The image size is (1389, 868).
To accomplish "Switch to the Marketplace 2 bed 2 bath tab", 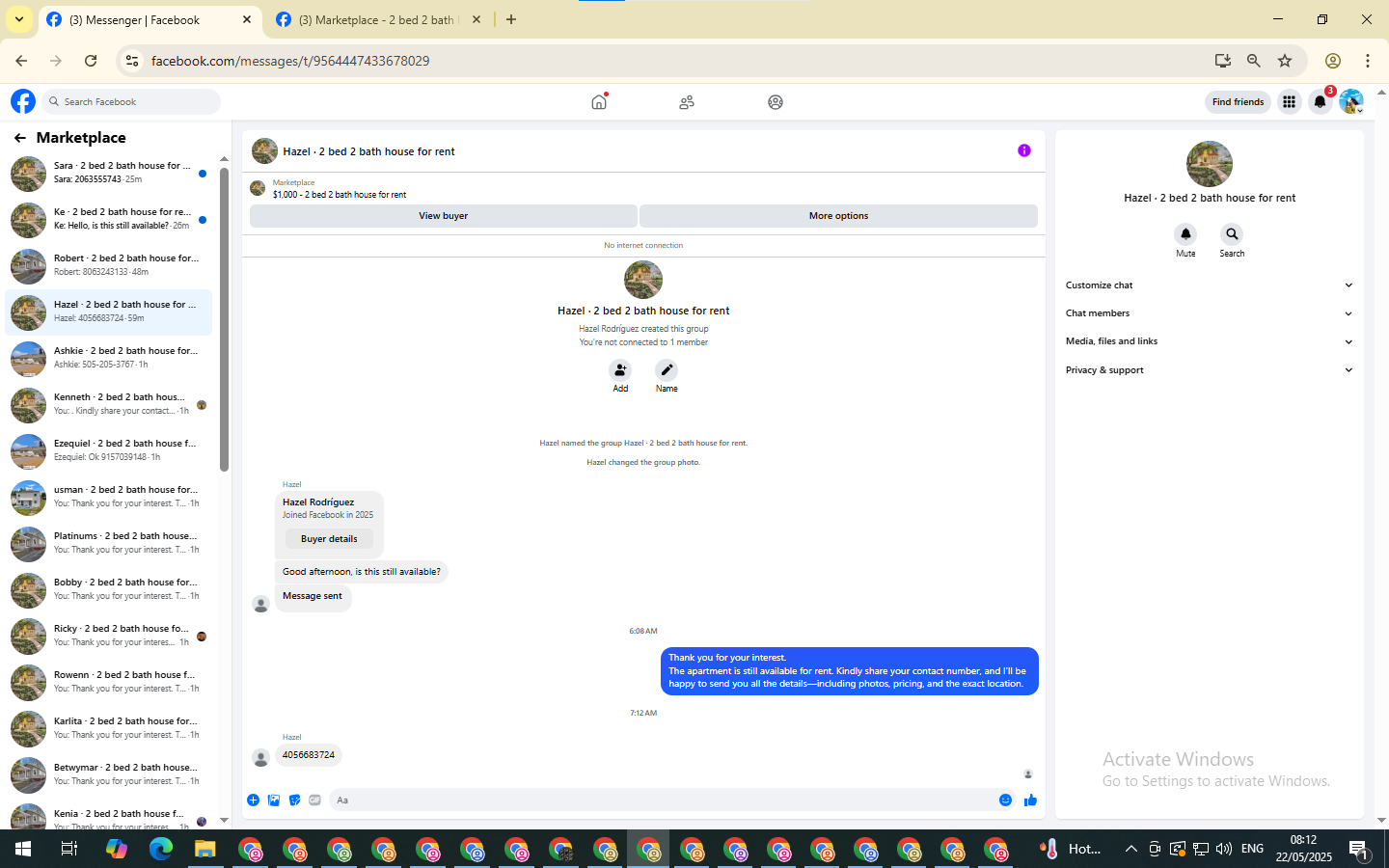I will [378, 20].
